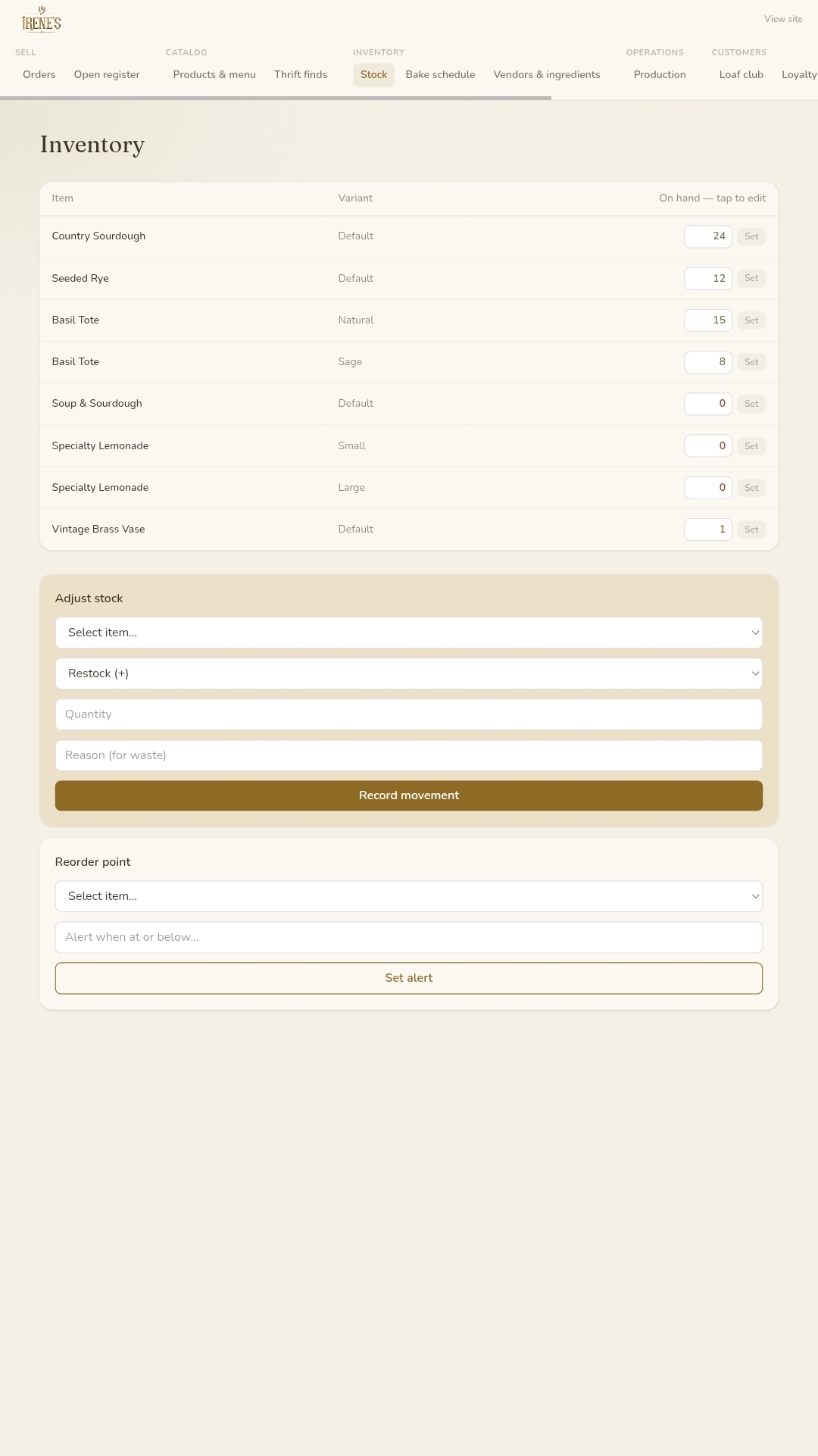Click the Small variant cell

(x=351, y=446)
